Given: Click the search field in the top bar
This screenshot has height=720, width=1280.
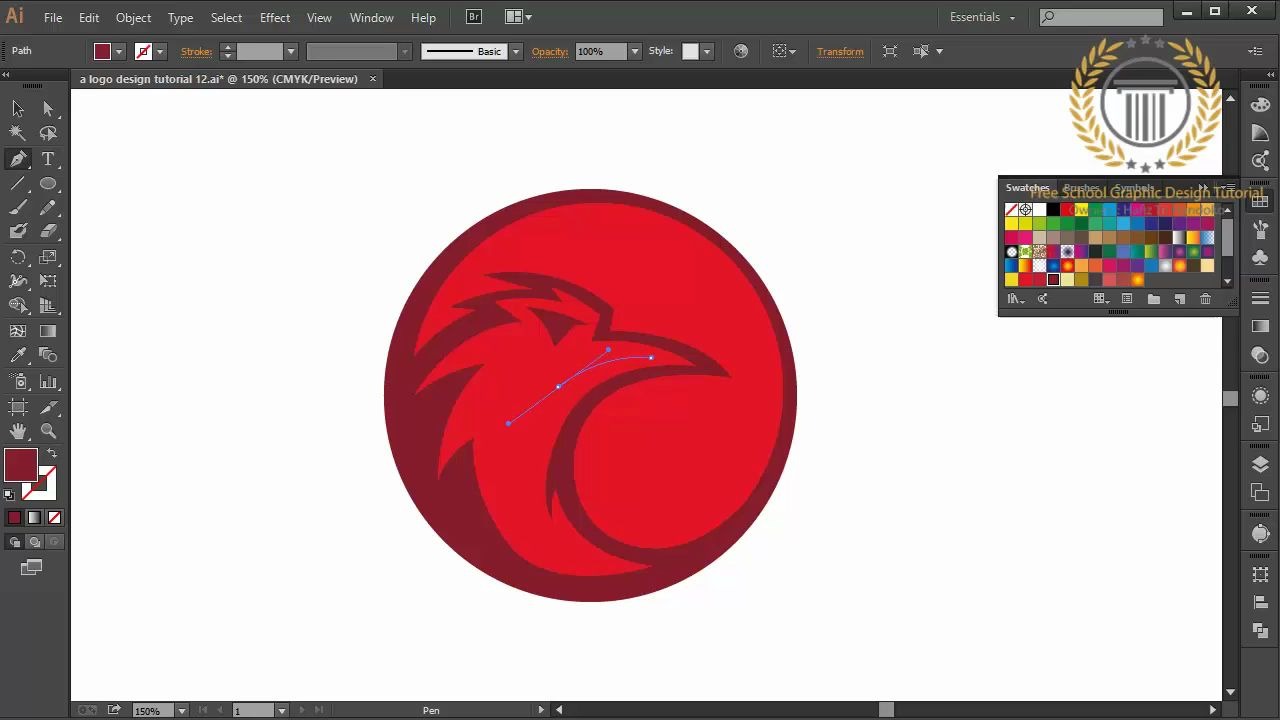Looking at the screenshot, I should tap(1100, 16).
